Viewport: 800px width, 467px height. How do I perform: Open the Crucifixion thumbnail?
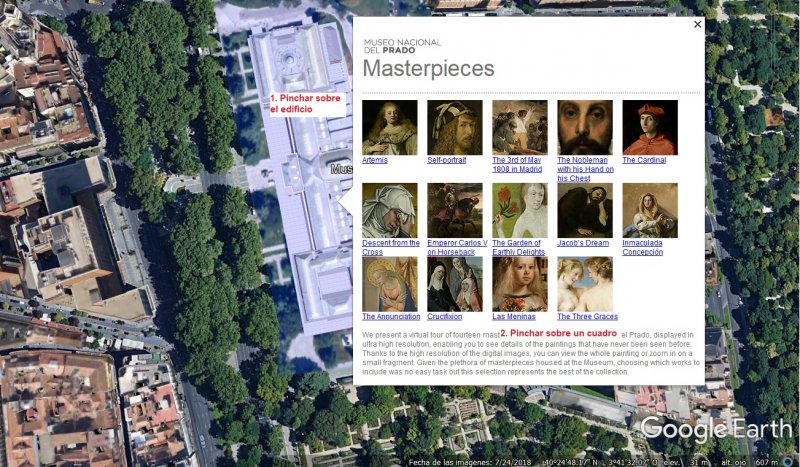455,284
